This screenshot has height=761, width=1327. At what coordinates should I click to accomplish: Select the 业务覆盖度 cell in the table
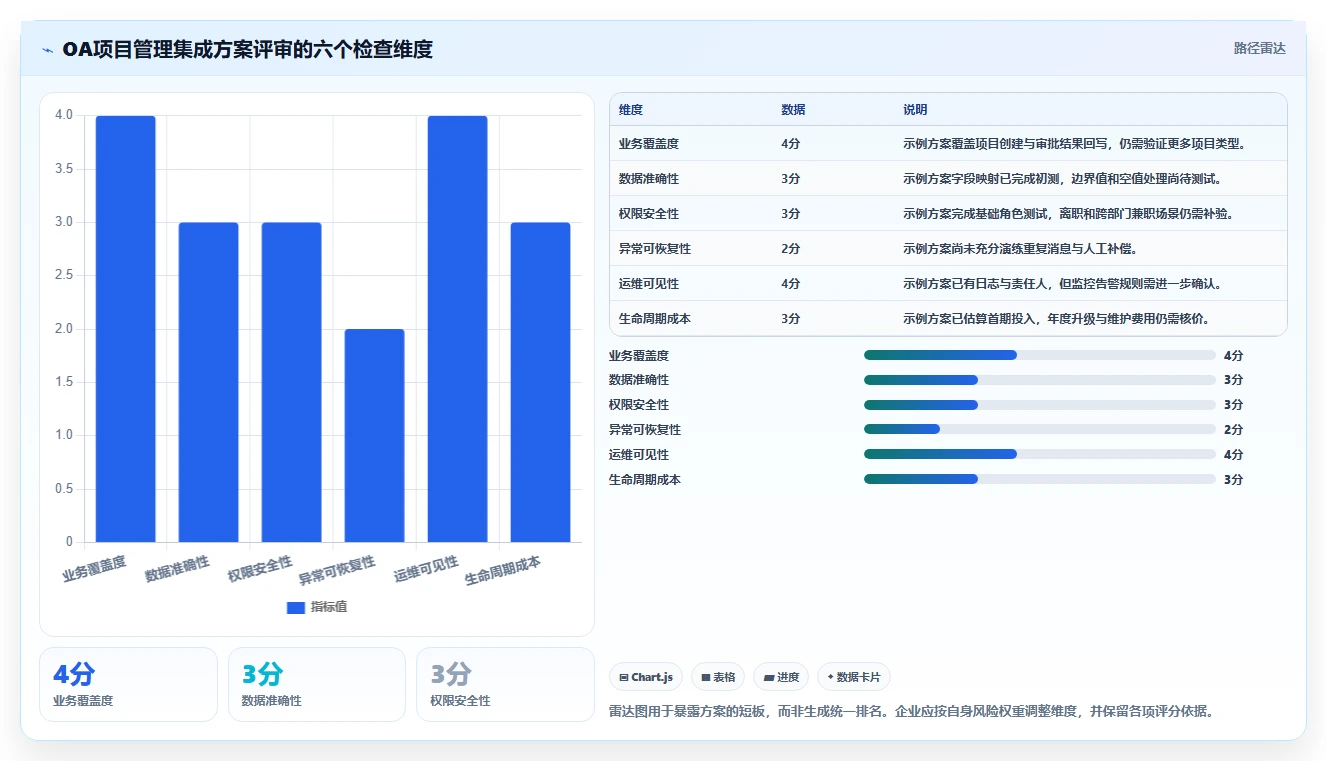click(x=649, y=144)
